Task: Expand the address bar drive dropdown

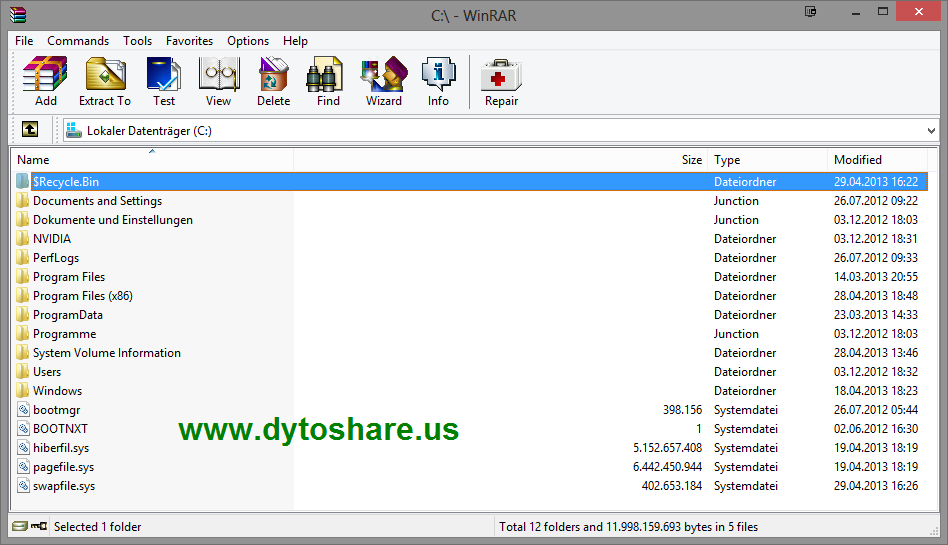Action: tap(930, 131)
